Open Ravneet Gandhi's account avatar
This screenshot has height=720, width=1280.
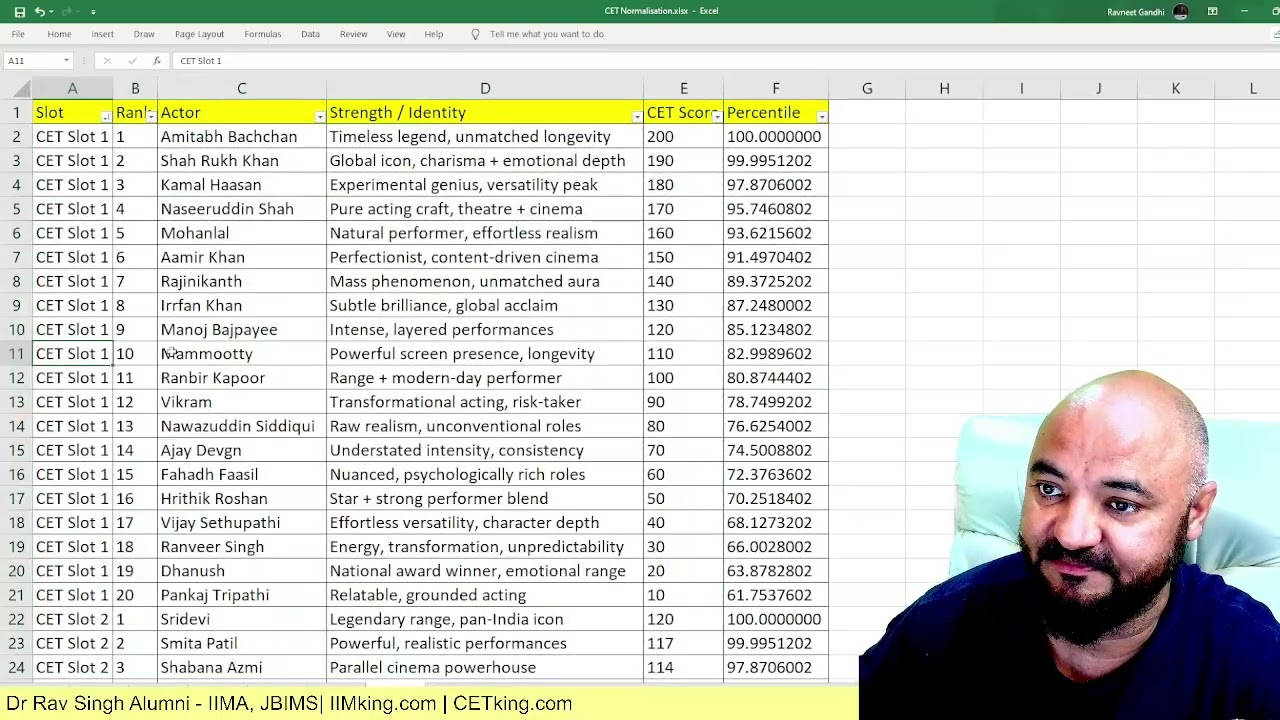coord(1181,11)
